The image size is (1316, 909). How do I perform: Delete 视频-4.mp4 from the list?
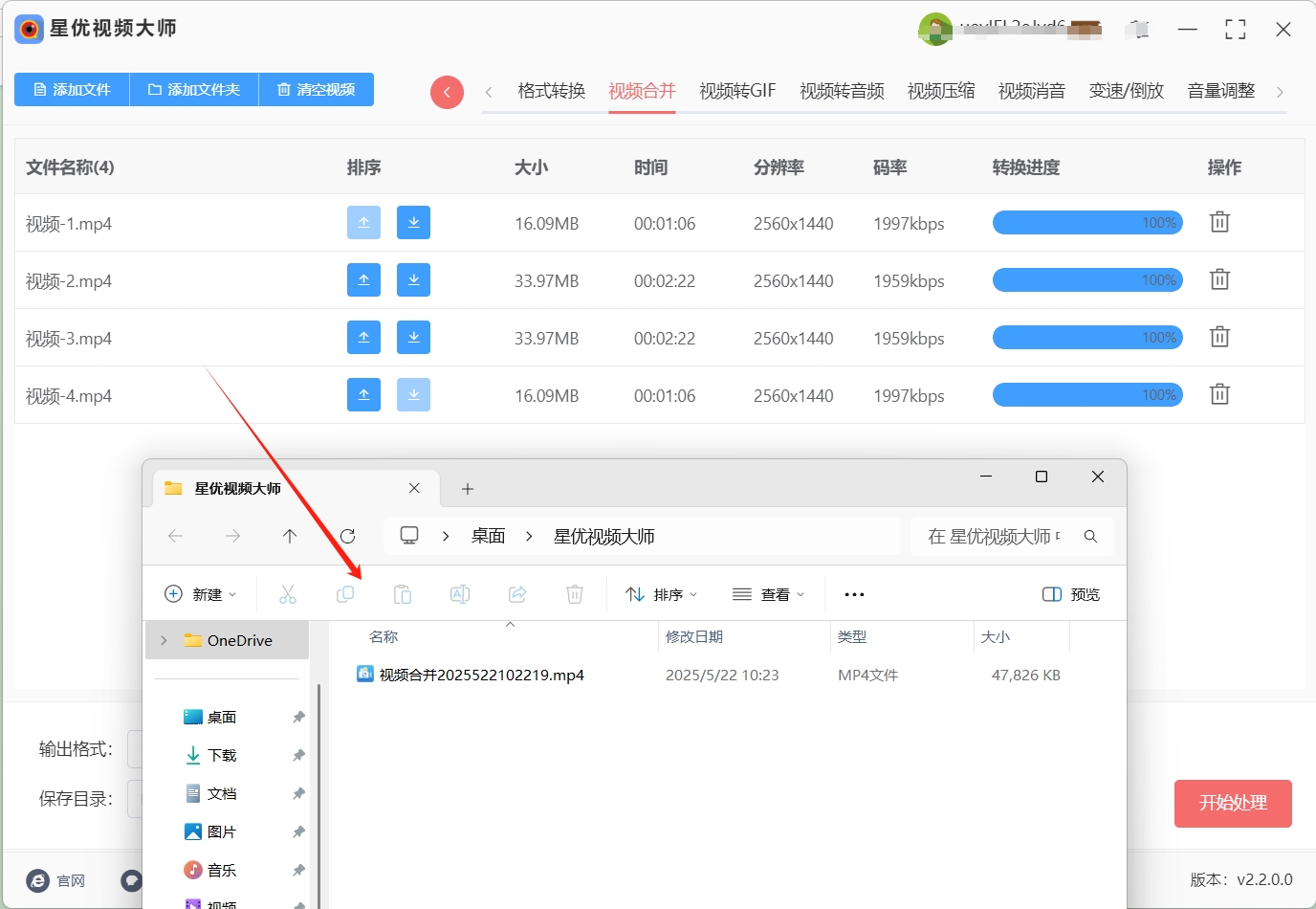[1219, 394]
